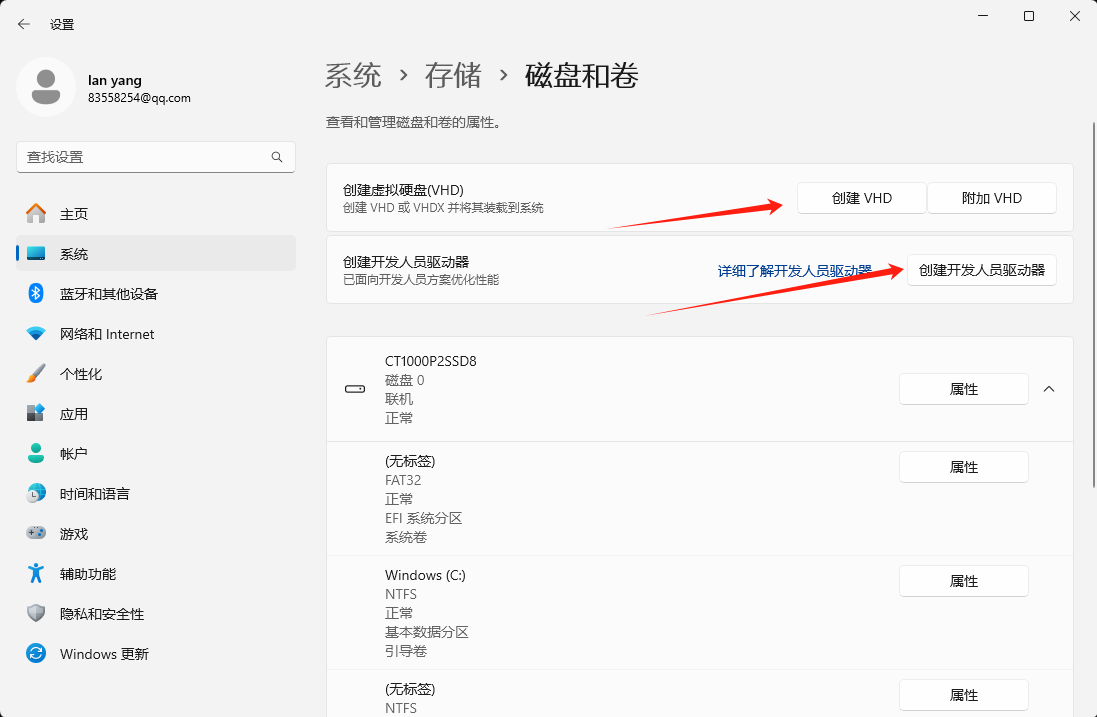Click the EFI system partition (EFI 系统分区) text
Viewport: 1097px width, 717px height.
(423, 518)
